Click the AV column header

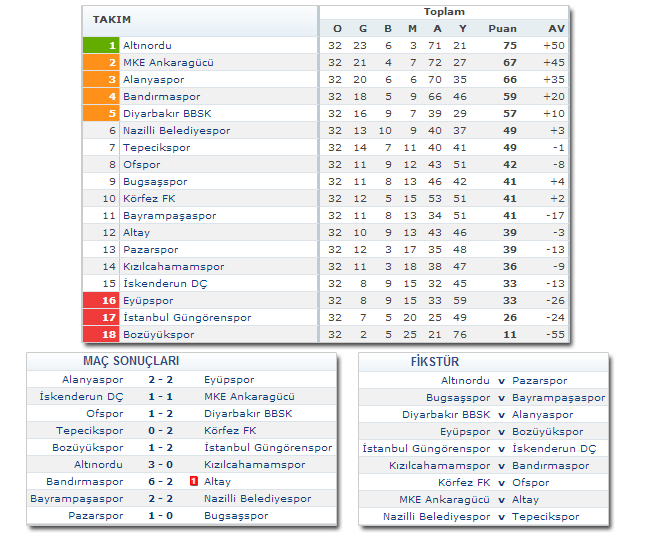[x=556, y=28]
